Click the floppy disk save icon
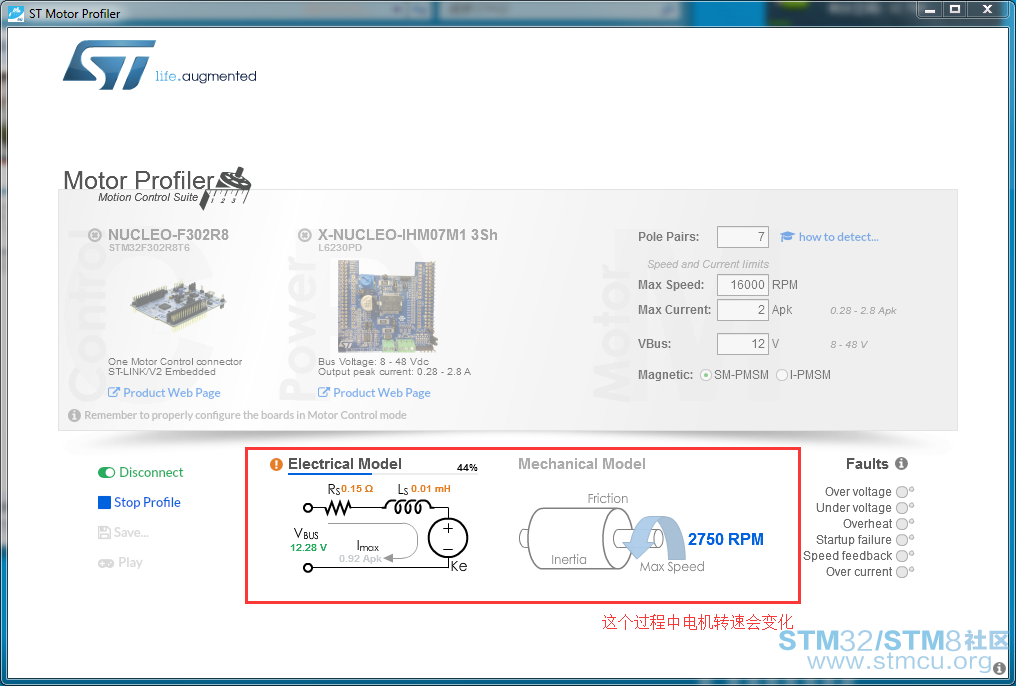 (104, 532)
